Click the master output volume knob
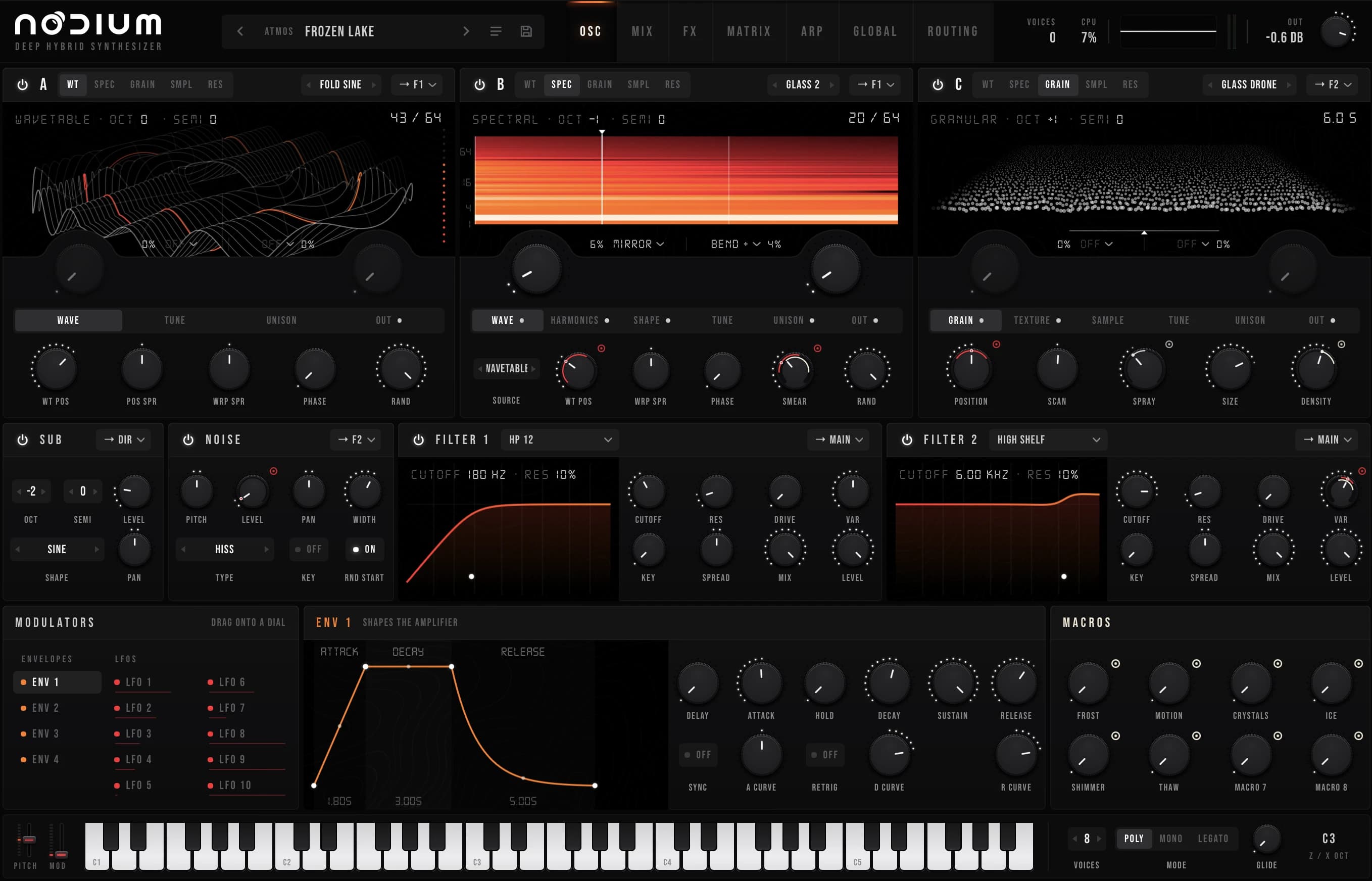 click(1337, 31)
